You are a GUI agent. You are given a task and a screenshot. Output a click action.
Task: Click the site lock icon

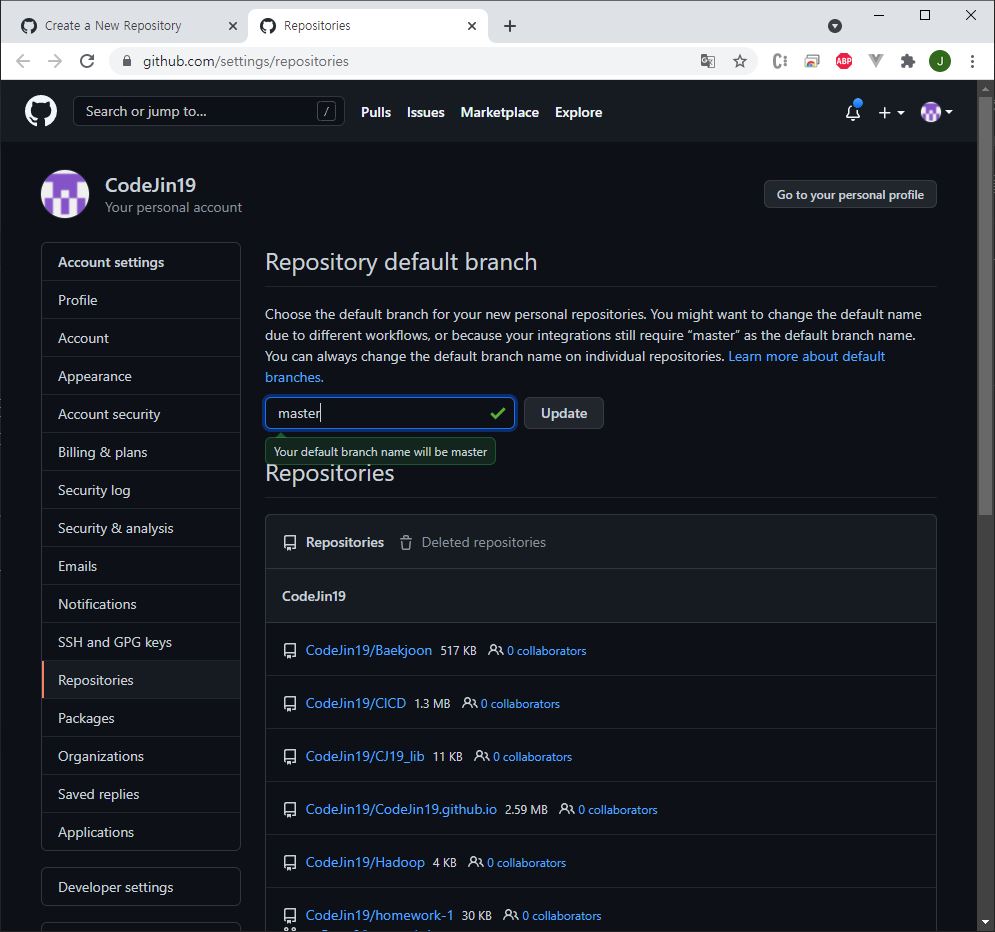(126, 61)
